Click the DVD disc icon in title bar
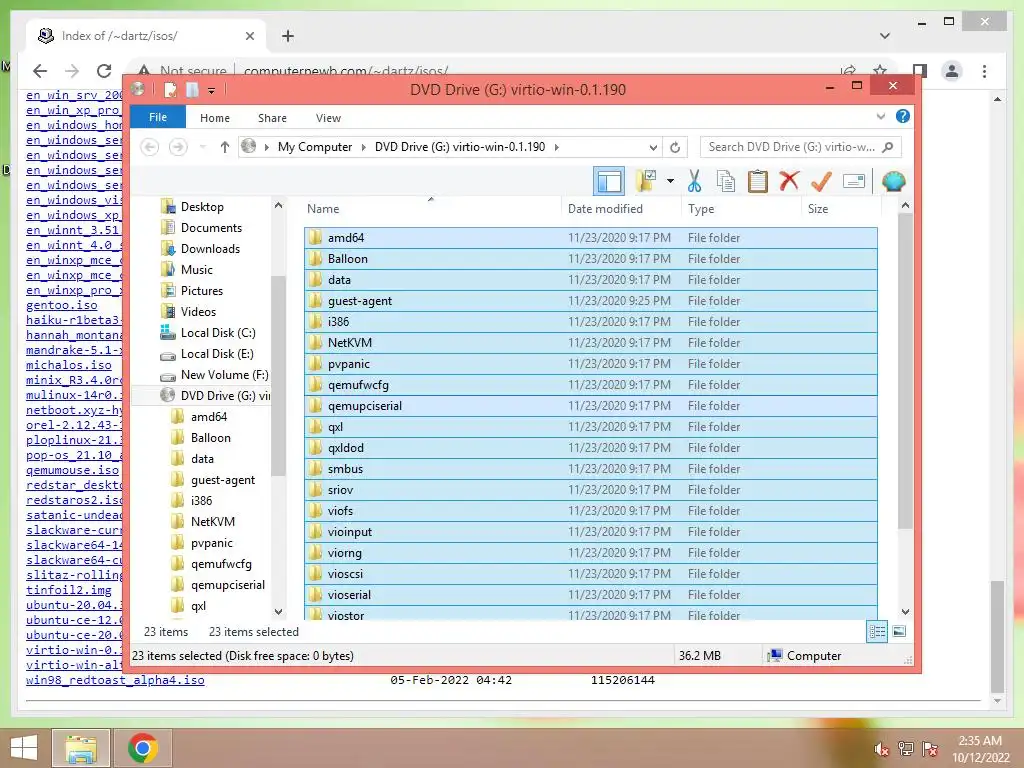 (x=138, y=89)
